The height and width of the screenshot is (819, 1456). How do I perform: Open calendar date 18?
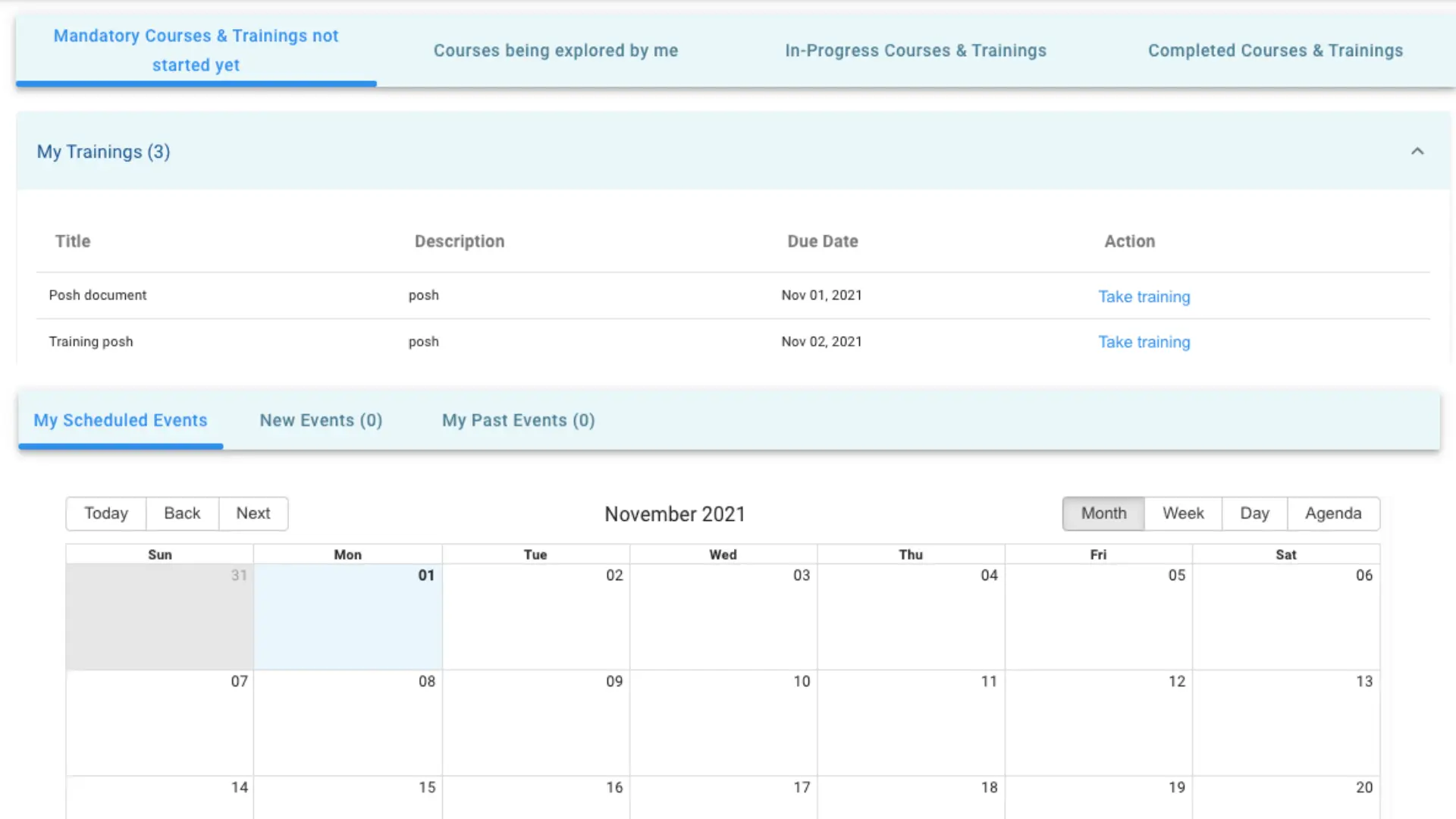989,787
